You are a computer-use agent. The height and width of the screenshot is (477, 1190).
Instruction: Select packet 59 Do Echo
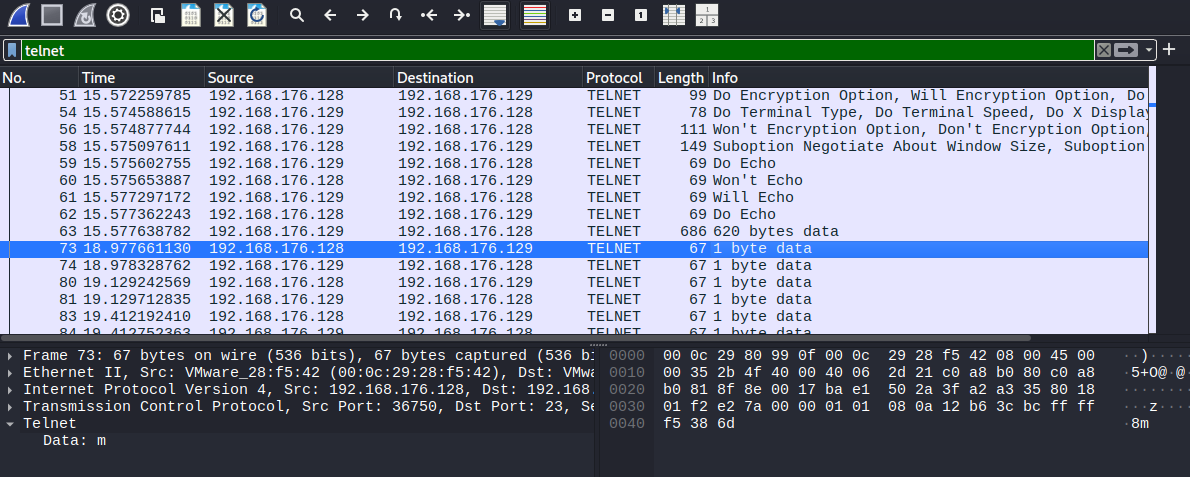point(574,163)
